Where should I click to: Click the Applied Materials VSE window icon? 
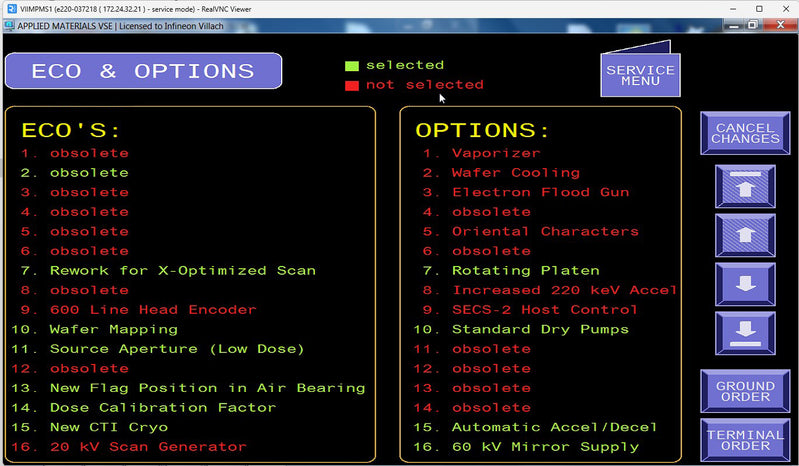click(9, 25)
